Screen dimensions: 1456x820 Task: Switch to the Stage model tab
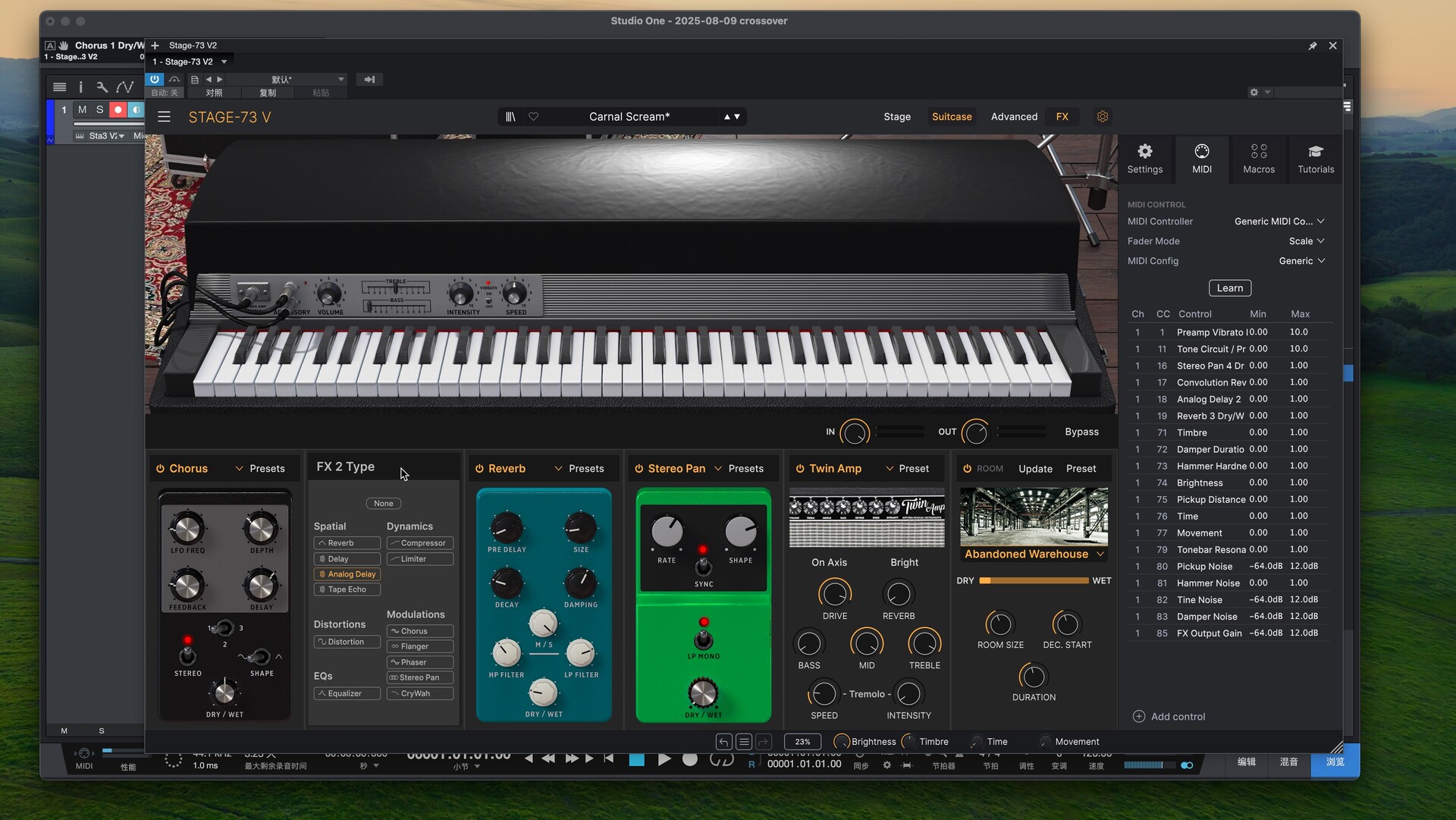pos(896,117)
